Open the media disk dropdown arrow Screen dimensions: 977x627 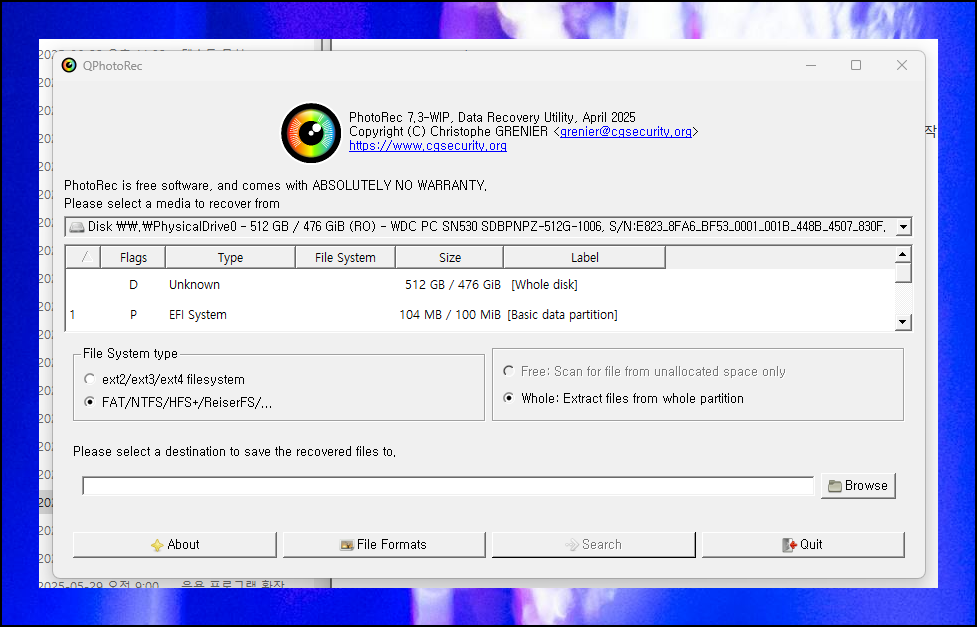[x=903, y=227]
